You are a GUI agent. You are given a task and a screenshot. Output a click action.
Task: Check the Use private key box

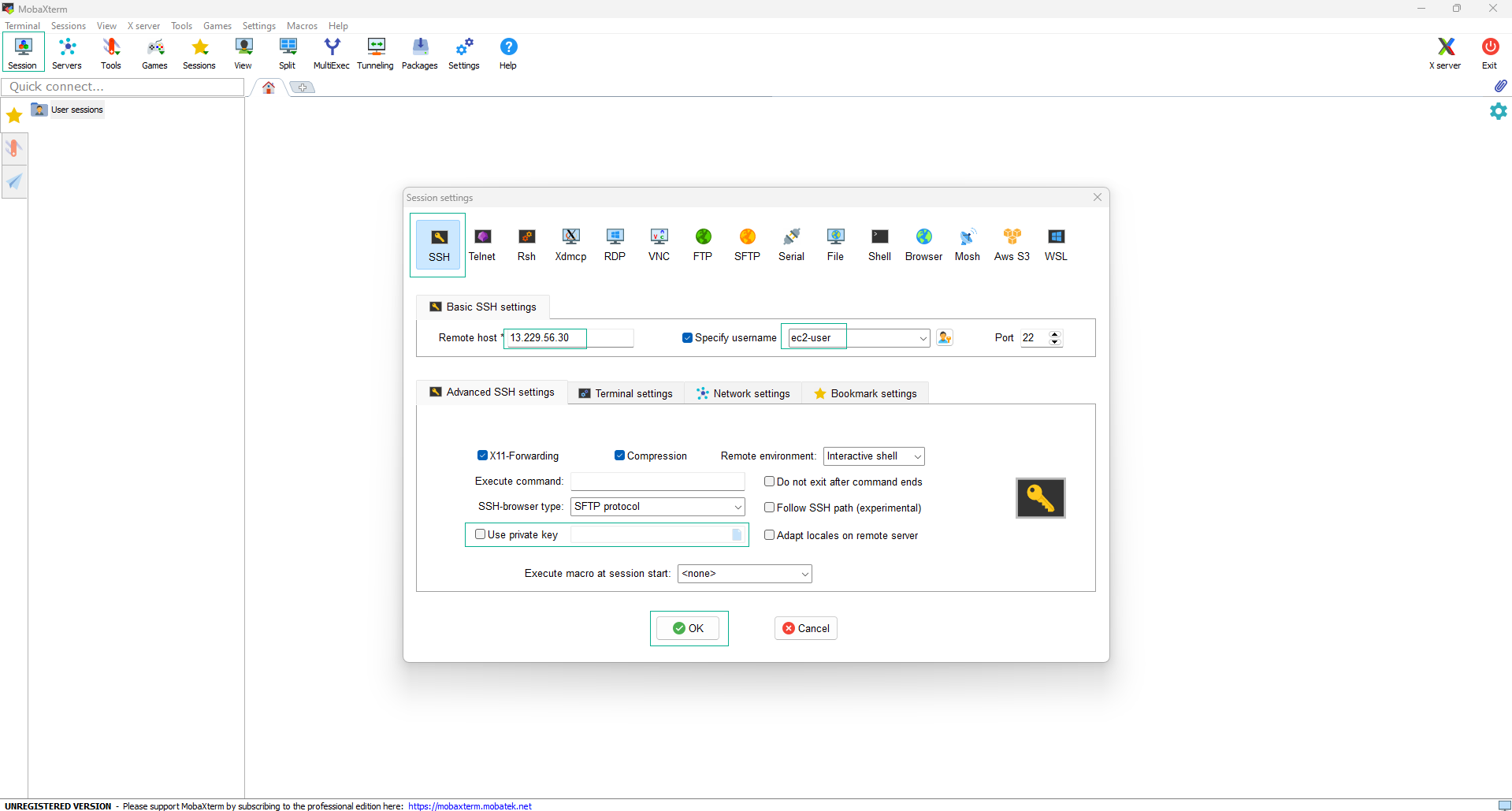[480, 534]
